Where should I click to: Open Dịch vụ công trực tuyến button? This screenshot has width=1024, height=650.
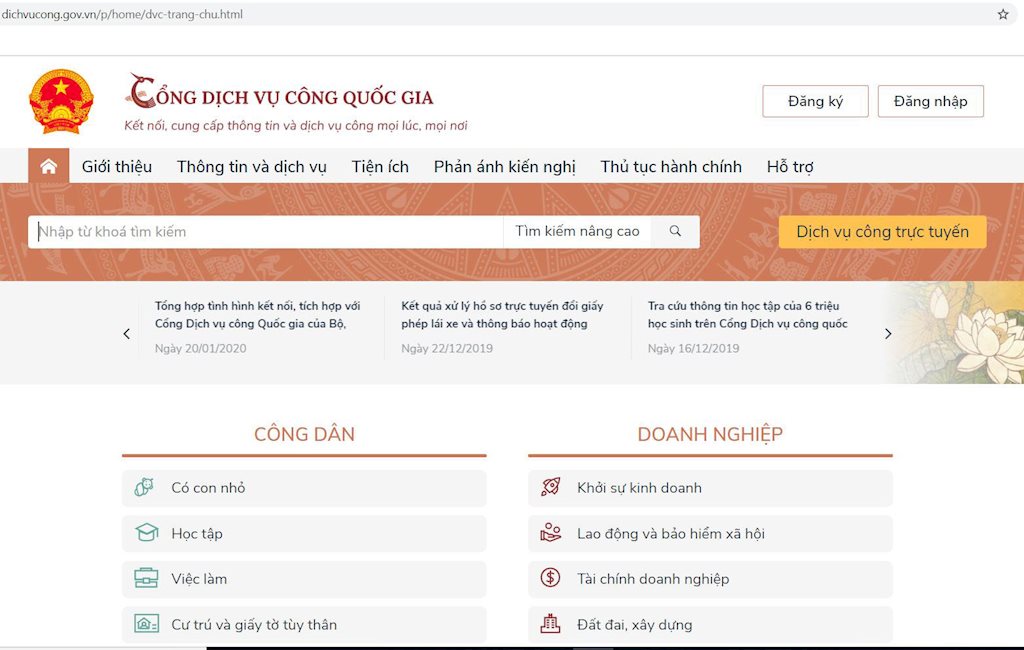[882, 232]
